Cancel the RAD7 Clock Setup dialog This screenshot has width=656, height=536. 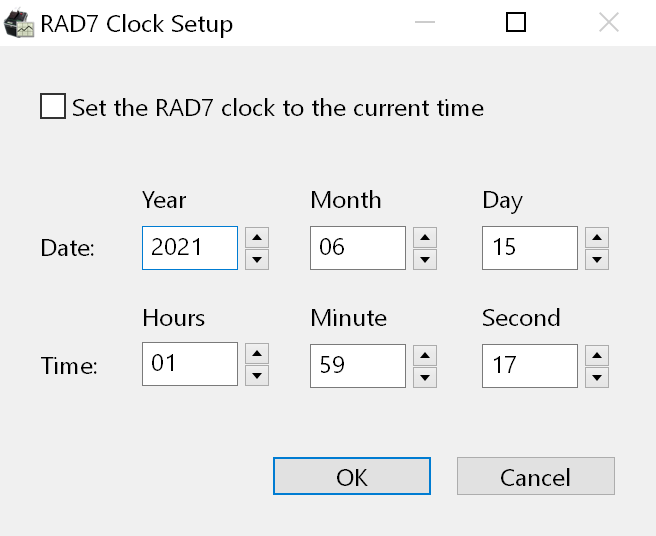pyautogui.click(x=535, y=476)
